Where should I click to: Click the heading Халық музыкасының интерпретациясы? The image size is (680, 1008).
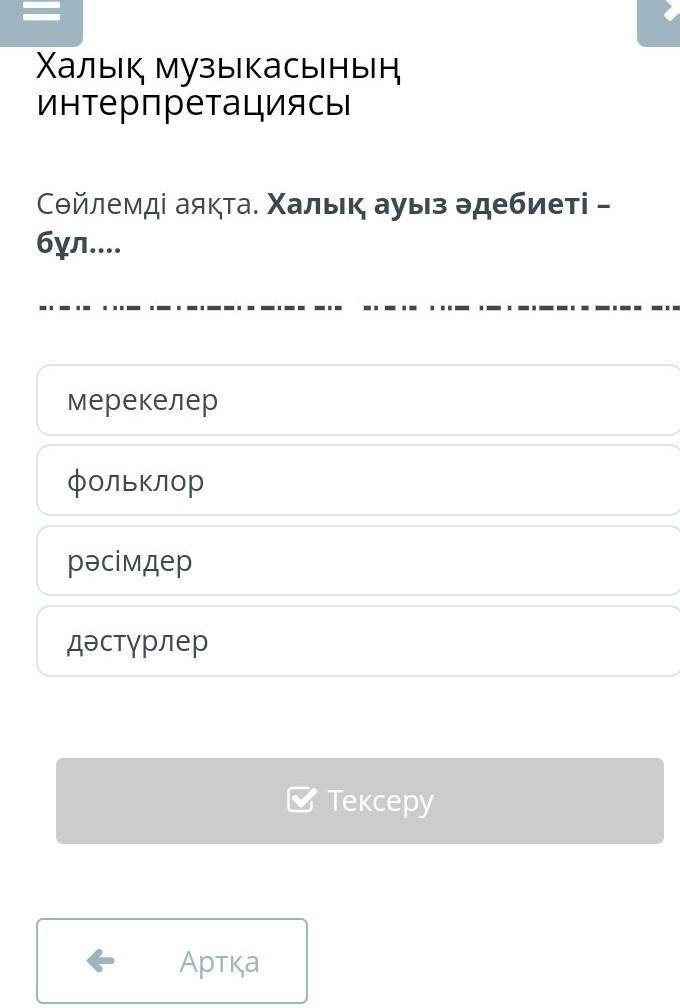[218, 85]
